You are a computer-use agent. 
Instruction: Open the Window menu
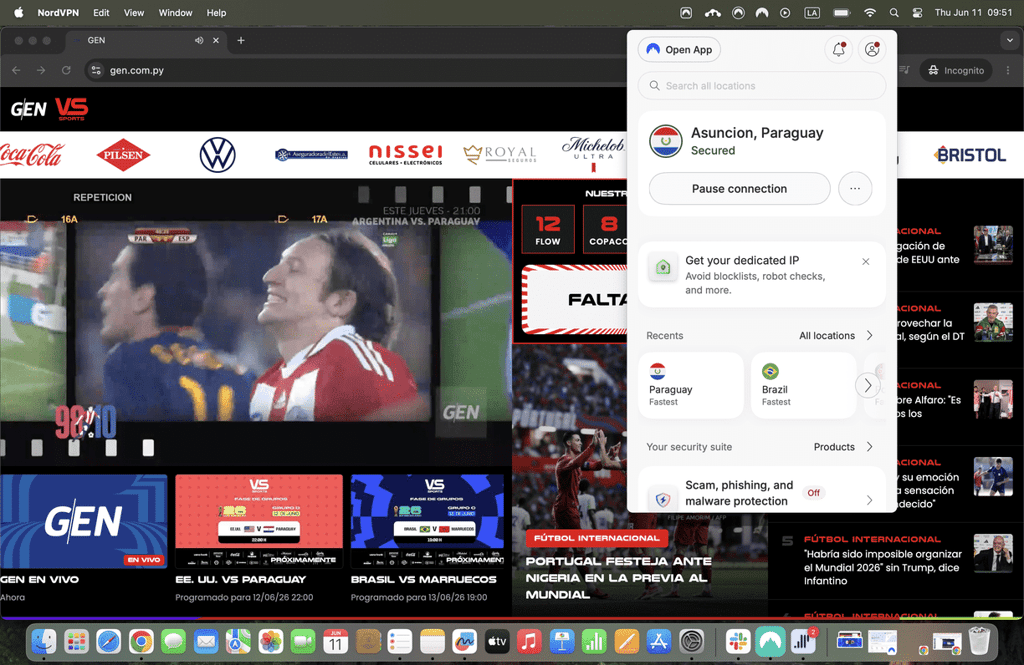click(x=176, y=12)
